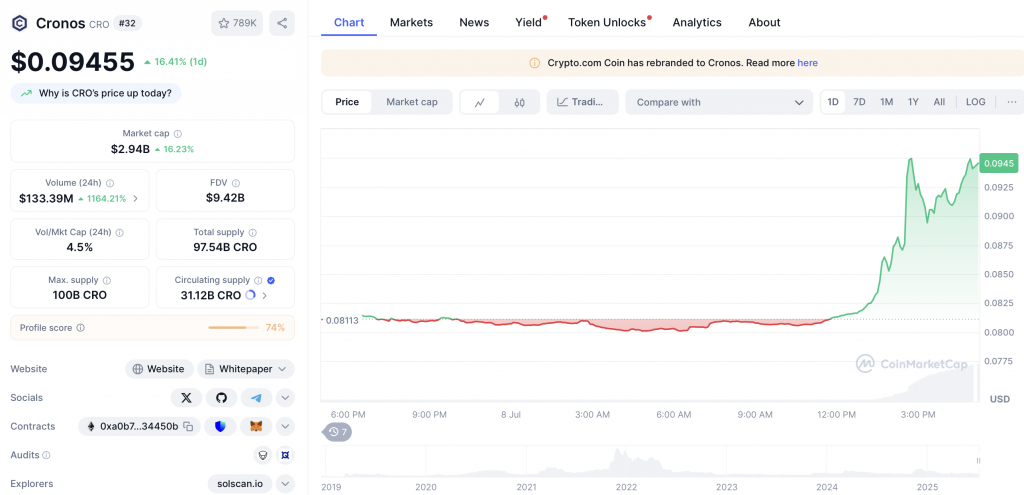
Task: Click the Profile score info icon
Action: [80, 328]
